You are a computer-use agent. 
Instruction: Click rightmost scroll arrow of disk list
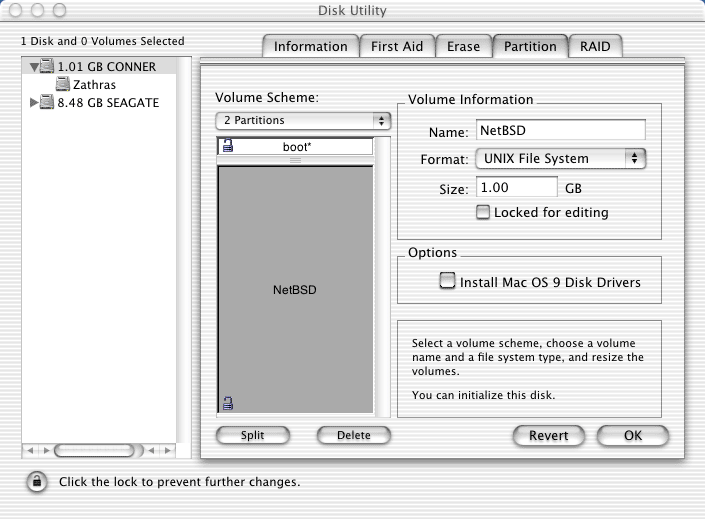click(168, 450)
